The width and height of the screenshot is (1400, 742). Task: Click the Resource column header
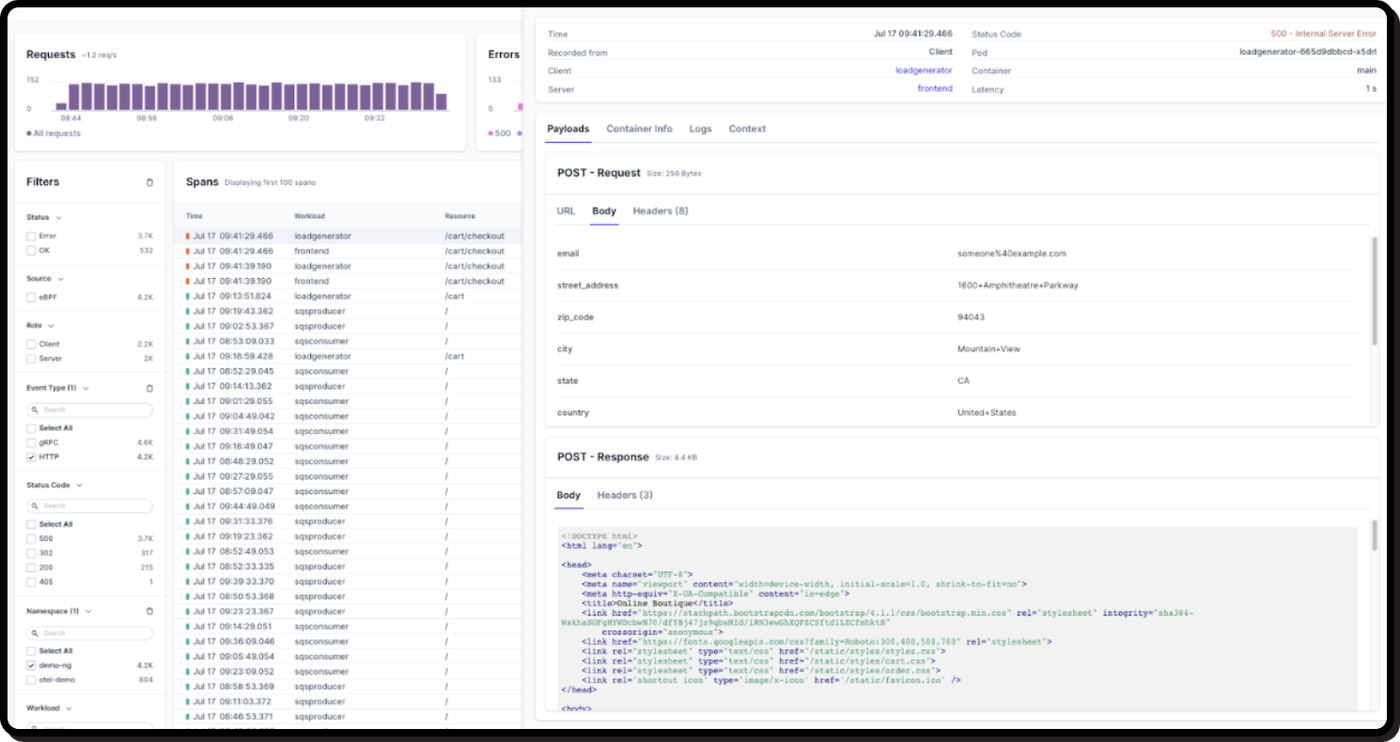(x=460, y=216)
